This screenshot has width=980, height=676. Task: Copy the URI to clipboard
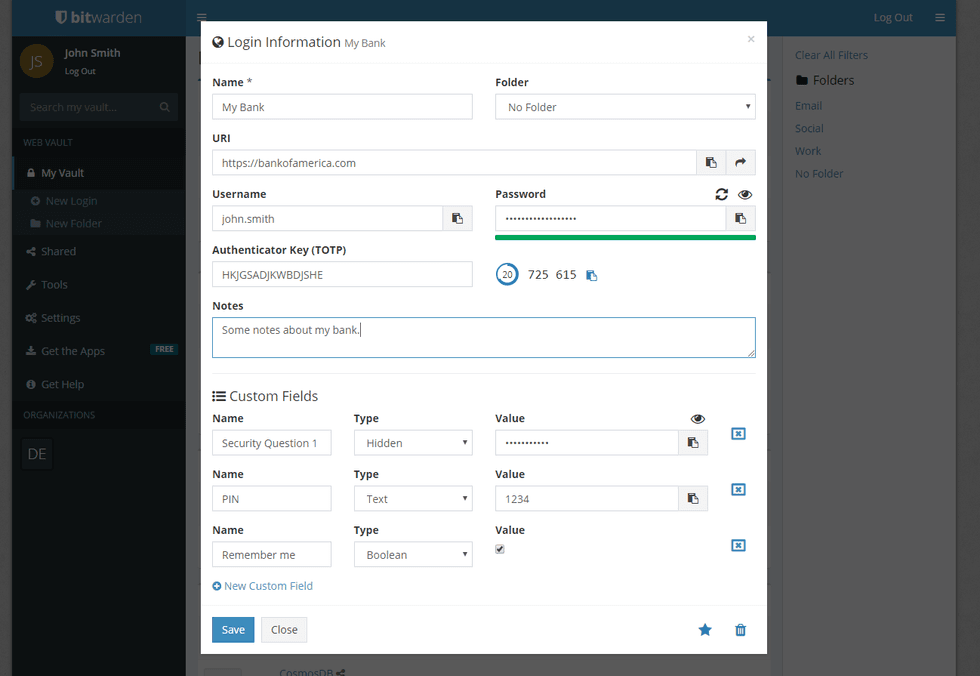click(711, 163)
